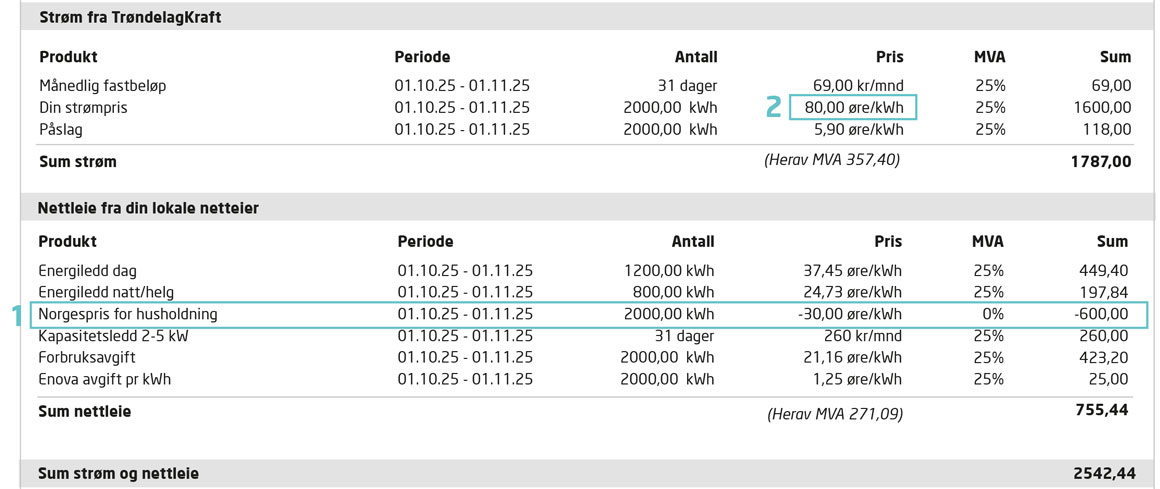Select the -600,00 sum value
Image resolution: width=1160 pixels, height=489 pixels.
[x=1101, y=314]
